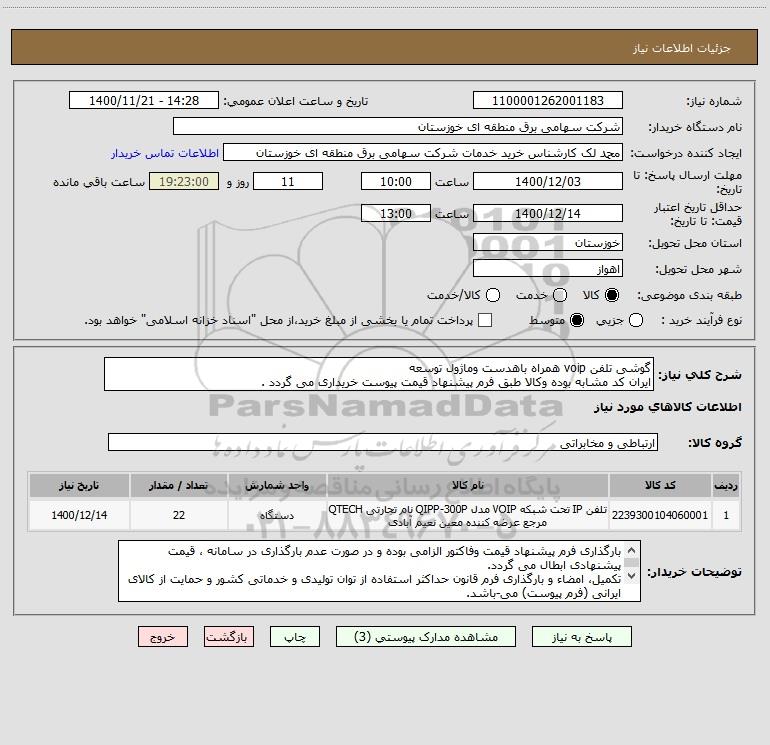Click the کد کالا table column header

pyautogui.click(x=660, y=485)
